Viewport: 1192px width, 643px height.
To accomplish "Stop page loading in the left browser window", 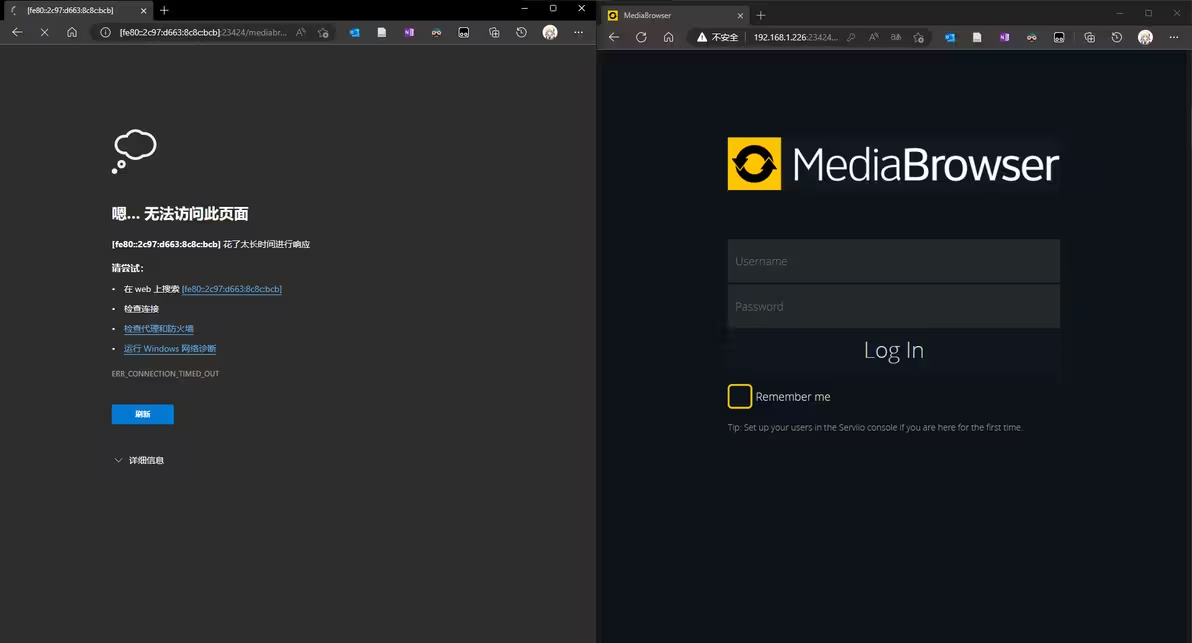I will click(44, 32).
